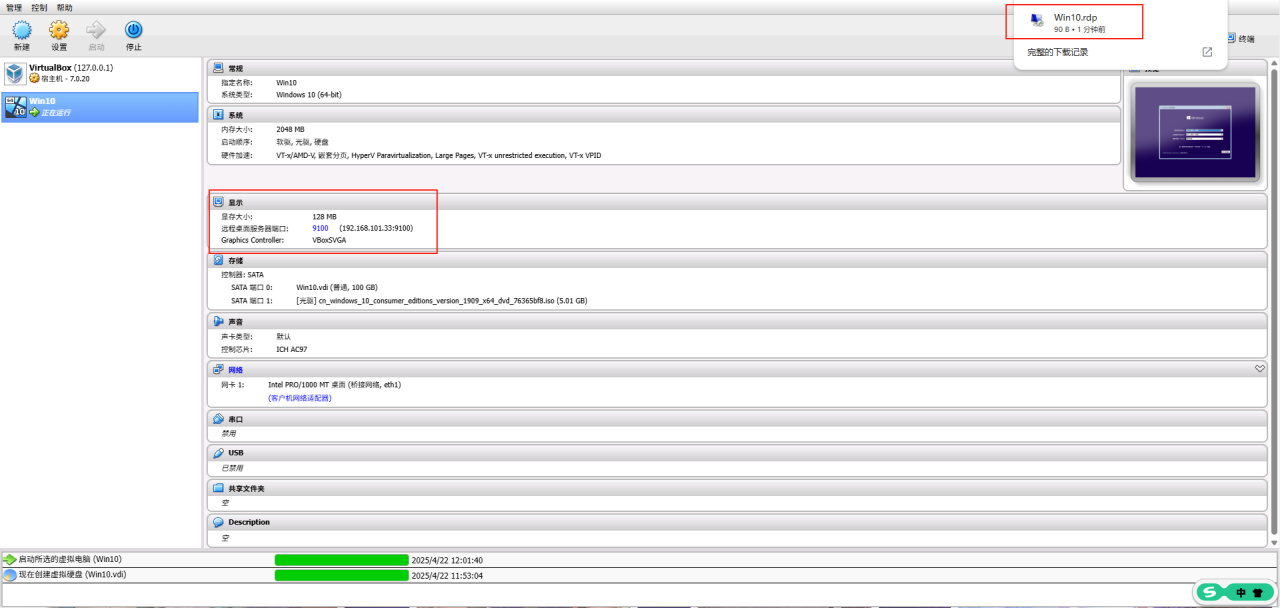The height and width of the screenshot is (608, 1280).
Task: Click the 网络 section header link
Action: pyautogui.click(x=235, y=370)
